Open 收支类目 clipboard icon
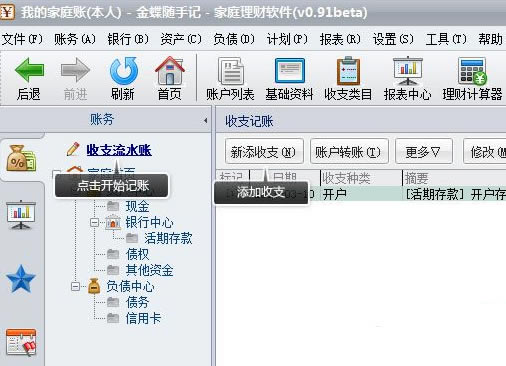Viewport: 506px width, 366px height. pos(348,71)
